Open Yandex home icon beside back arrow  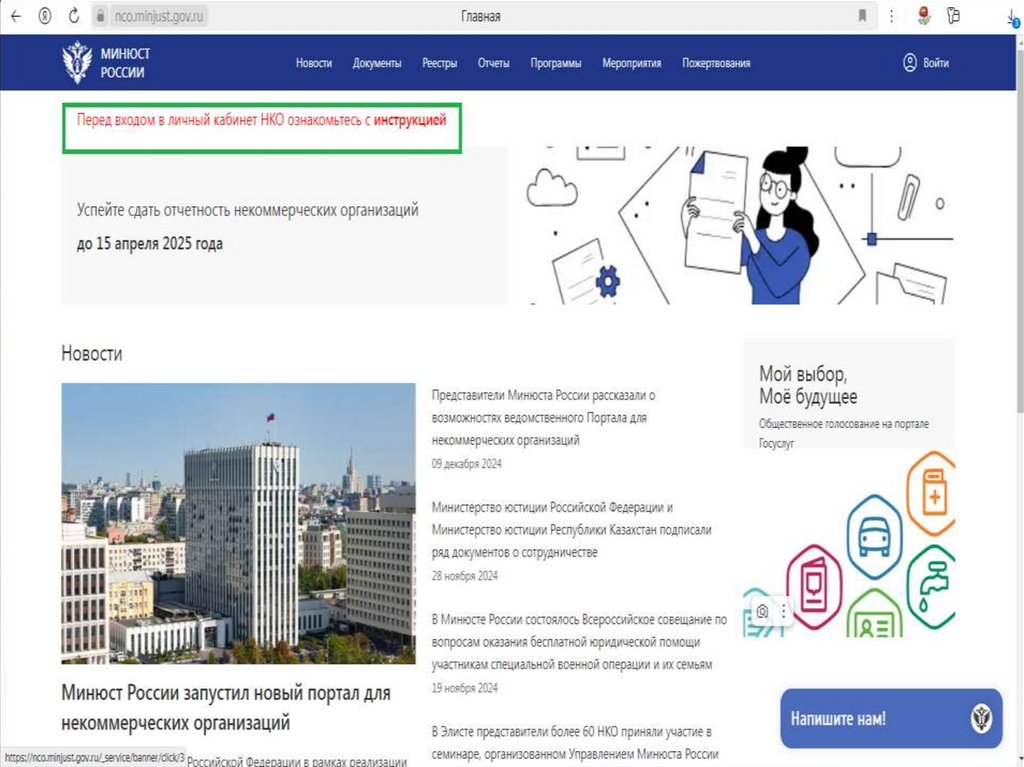44,16
